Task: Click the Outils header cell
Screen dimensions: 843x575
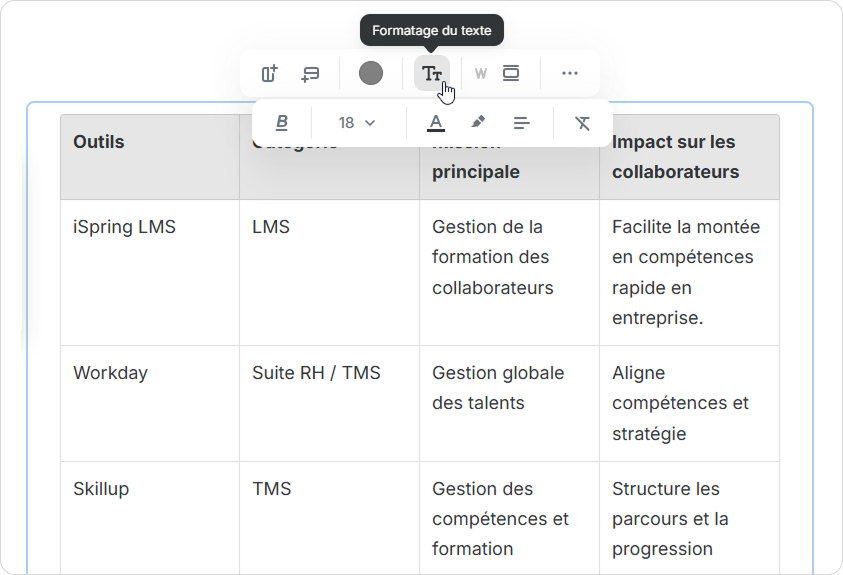Action: (99, 142)
